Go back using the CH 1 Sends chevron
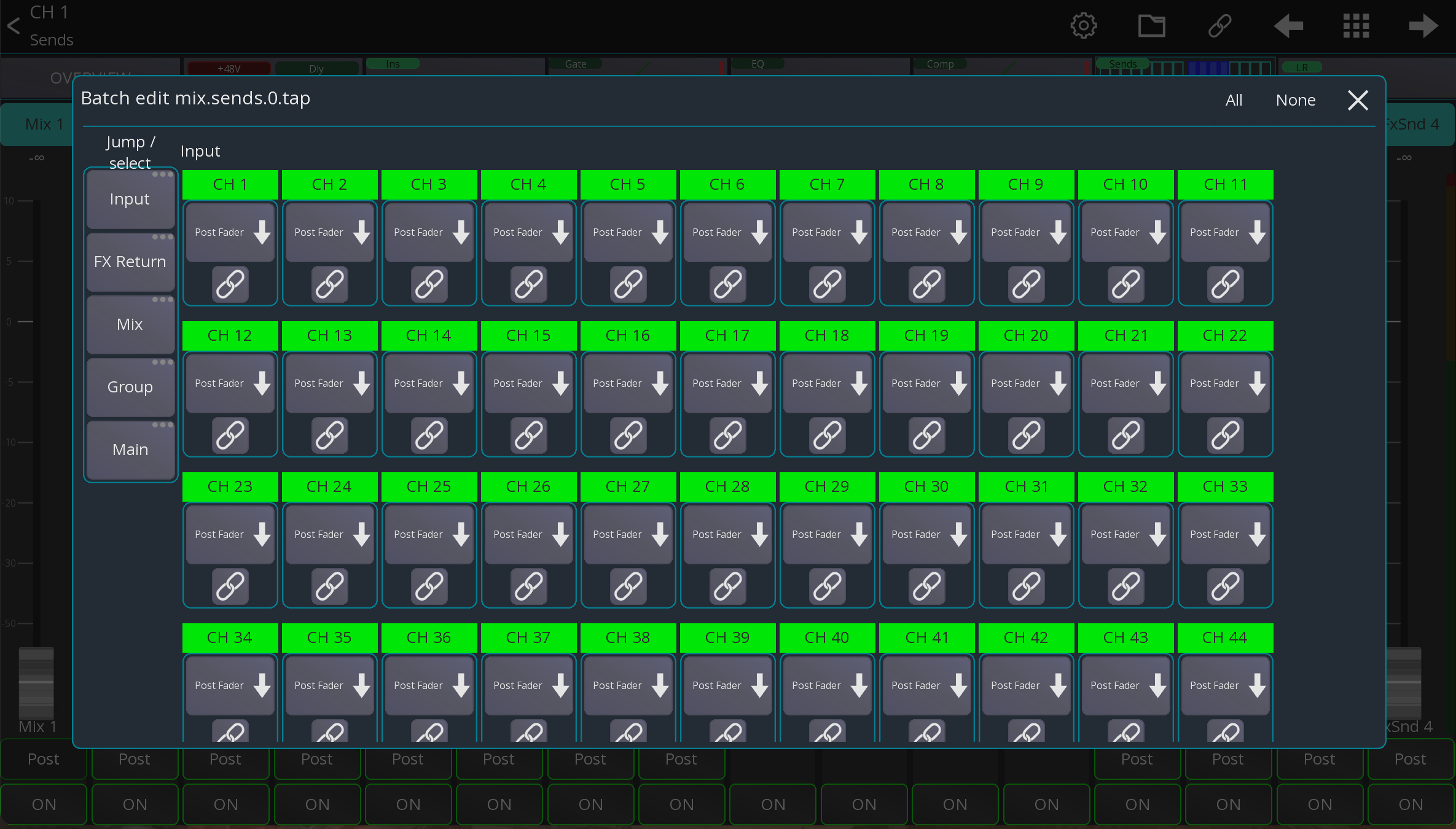 14,26
